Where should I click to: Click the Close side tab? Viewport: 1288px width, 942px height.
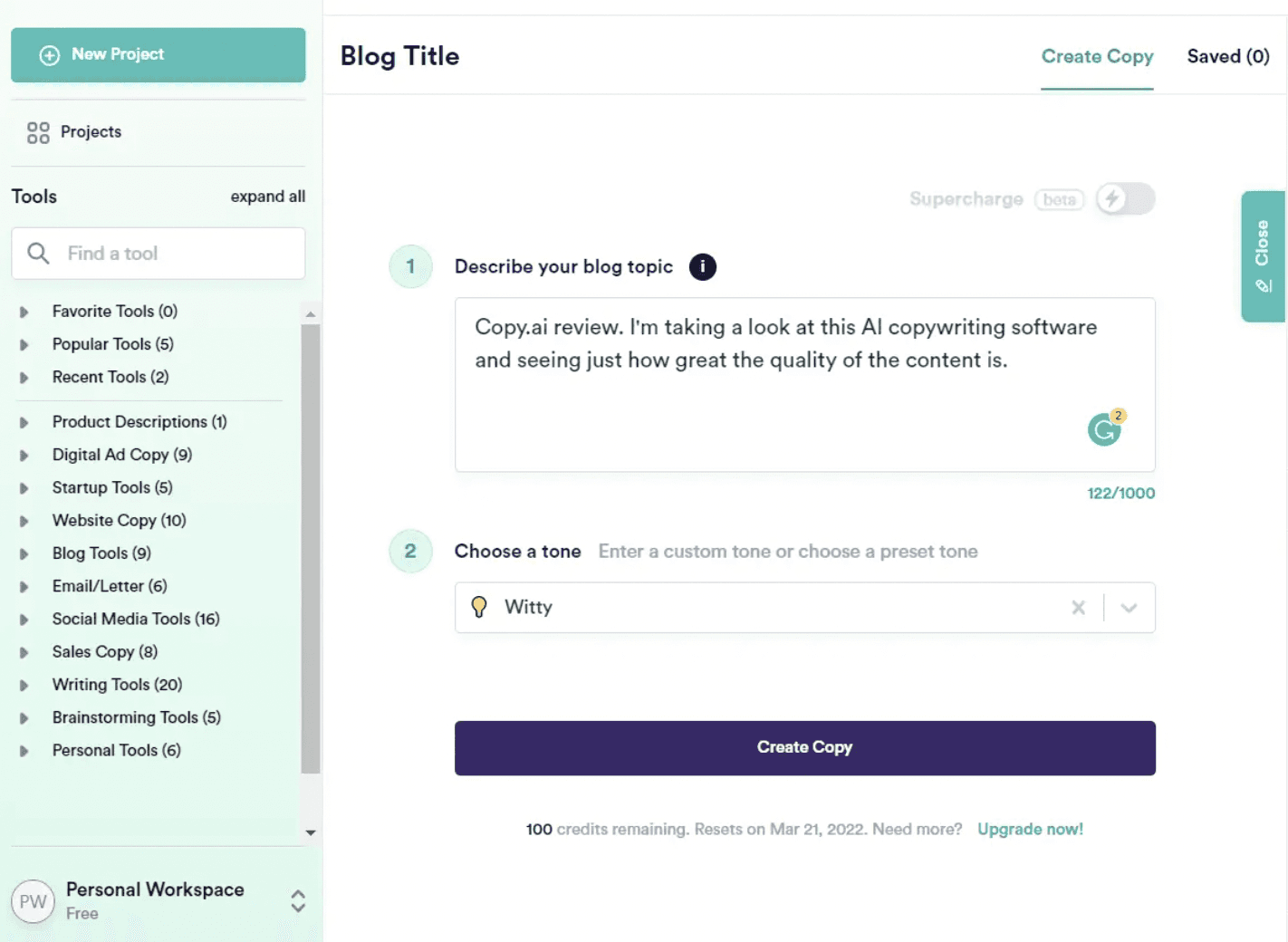1264,256
